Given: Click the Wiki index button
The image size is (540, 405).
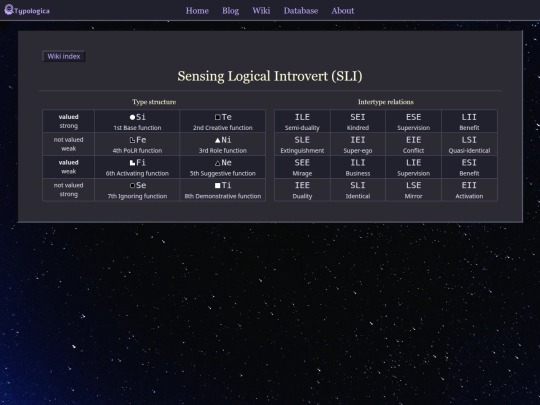Looking at the screenshot, I should (x=64, y=56).
